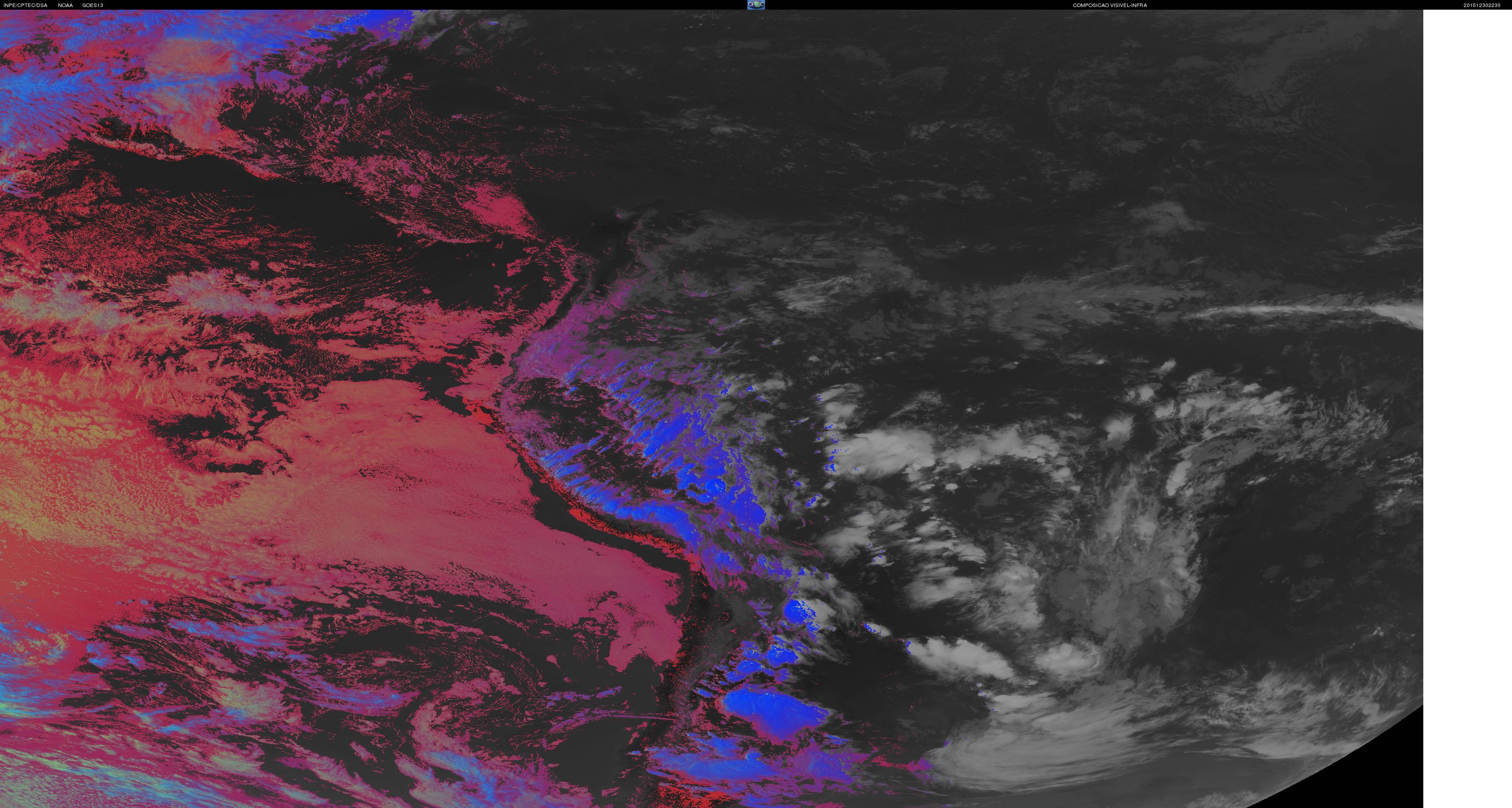Click the GOES13 satellite label
The image size is (1512, 808).
pos(93,5)
